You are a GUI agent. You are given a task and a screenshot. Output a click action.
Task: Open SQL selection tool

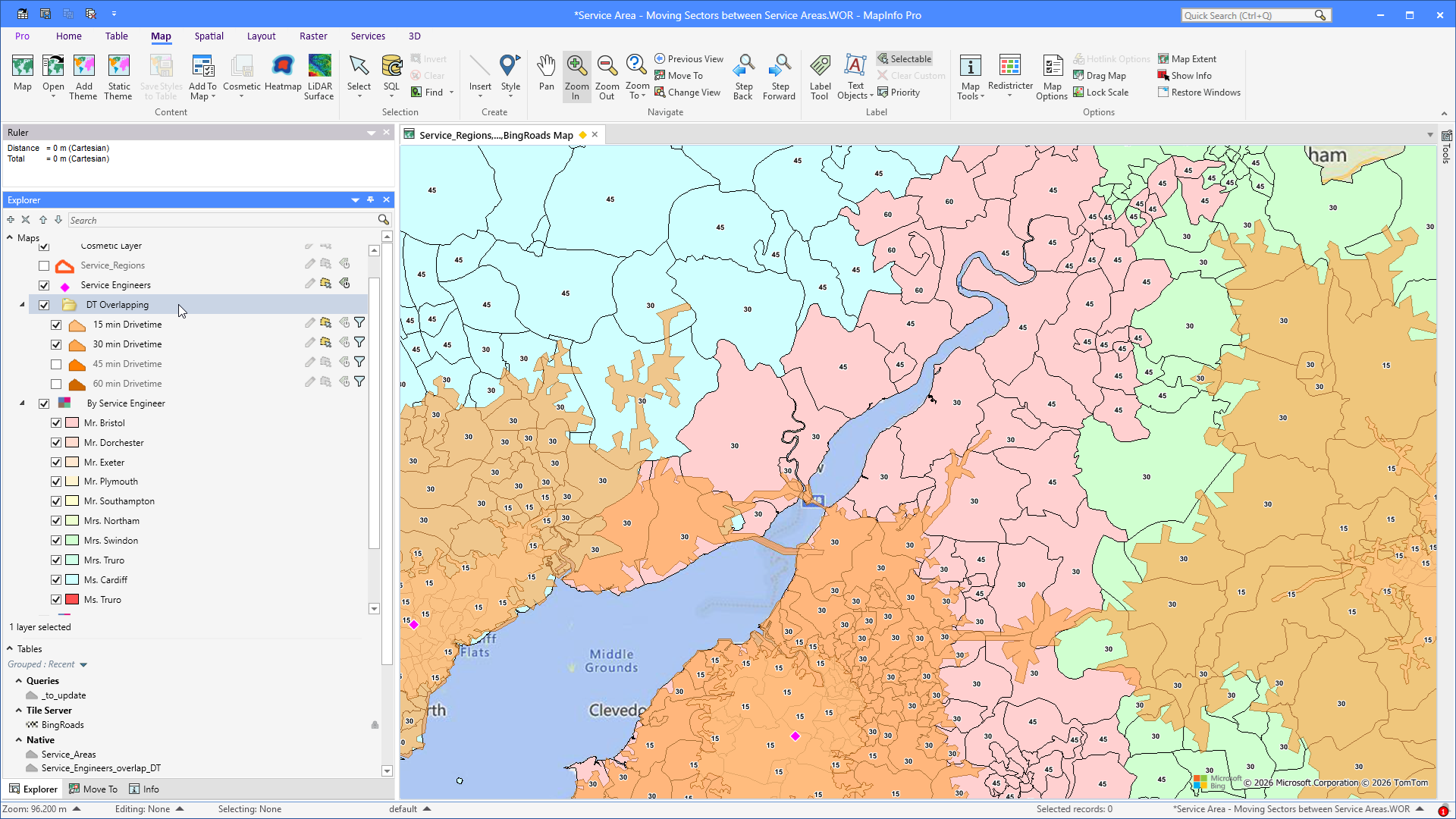(x=391, y=75)
